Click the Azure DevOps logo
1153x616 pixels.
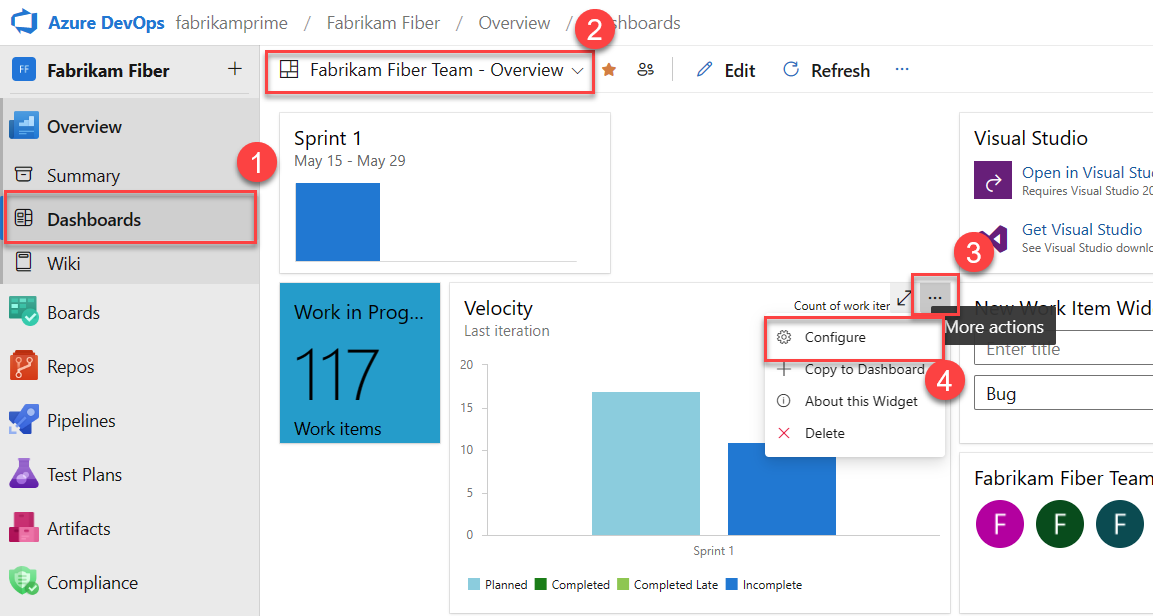[24, 21]
